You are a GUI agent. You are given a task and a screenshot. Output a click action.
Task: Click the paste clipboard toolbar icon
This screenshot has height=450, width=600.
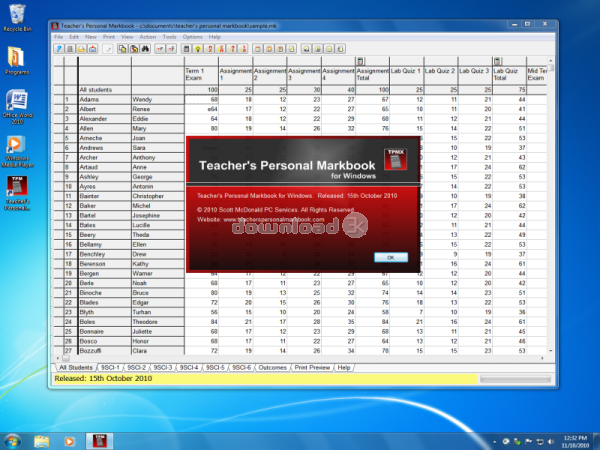(134, 49)
